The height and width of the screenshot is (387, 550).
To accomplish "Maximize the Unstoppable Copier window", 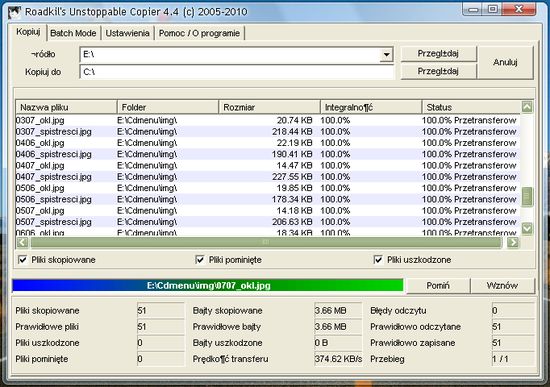I will pos(492,9).
